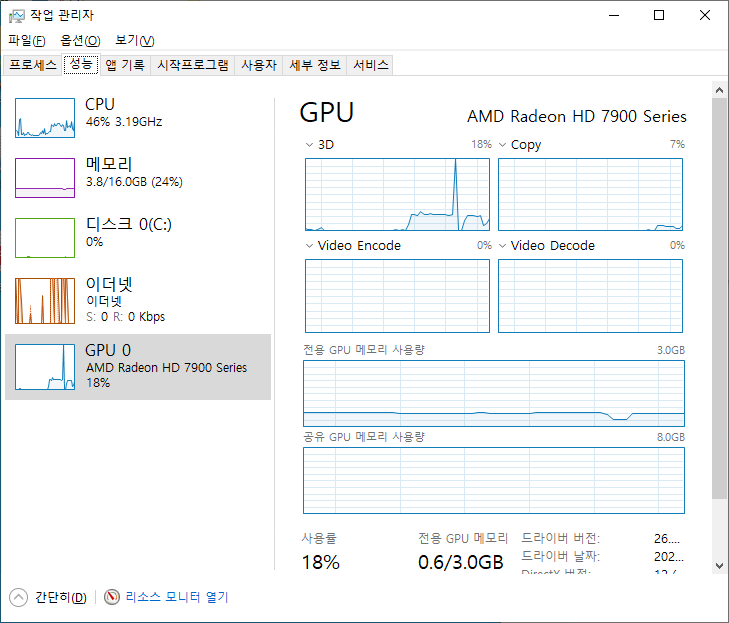Switch to the 프로세스 tab
The width and height of the screenshot is (729, 623).
tap(33, 65)
